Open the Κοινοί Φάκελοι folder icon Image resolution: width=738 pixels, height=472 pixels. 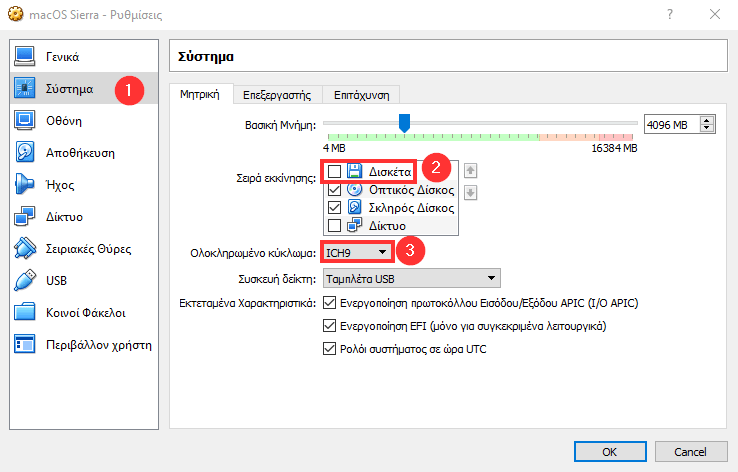click(x=24, y=312)
